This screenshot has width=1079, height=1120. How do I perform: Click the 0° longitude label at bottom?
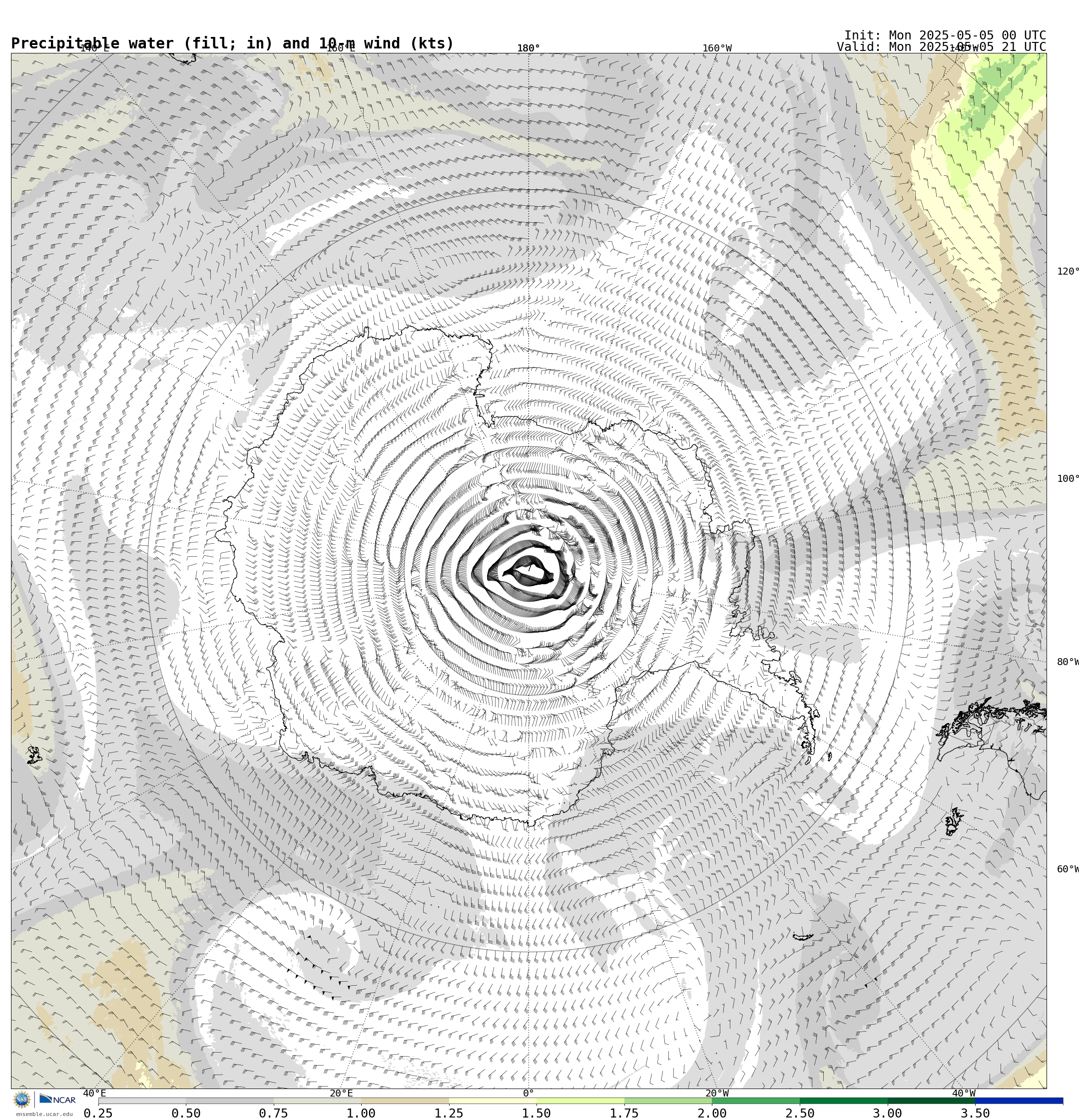pyautogui.click(x=529, y=1093)
